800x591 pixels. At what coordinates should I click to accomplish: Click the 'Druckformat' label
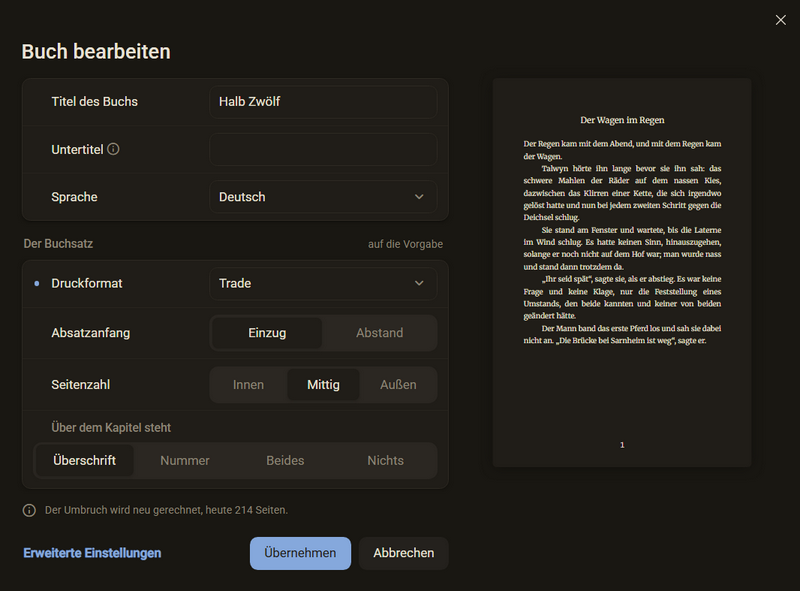pyautogui.click(x=87, y=283)
